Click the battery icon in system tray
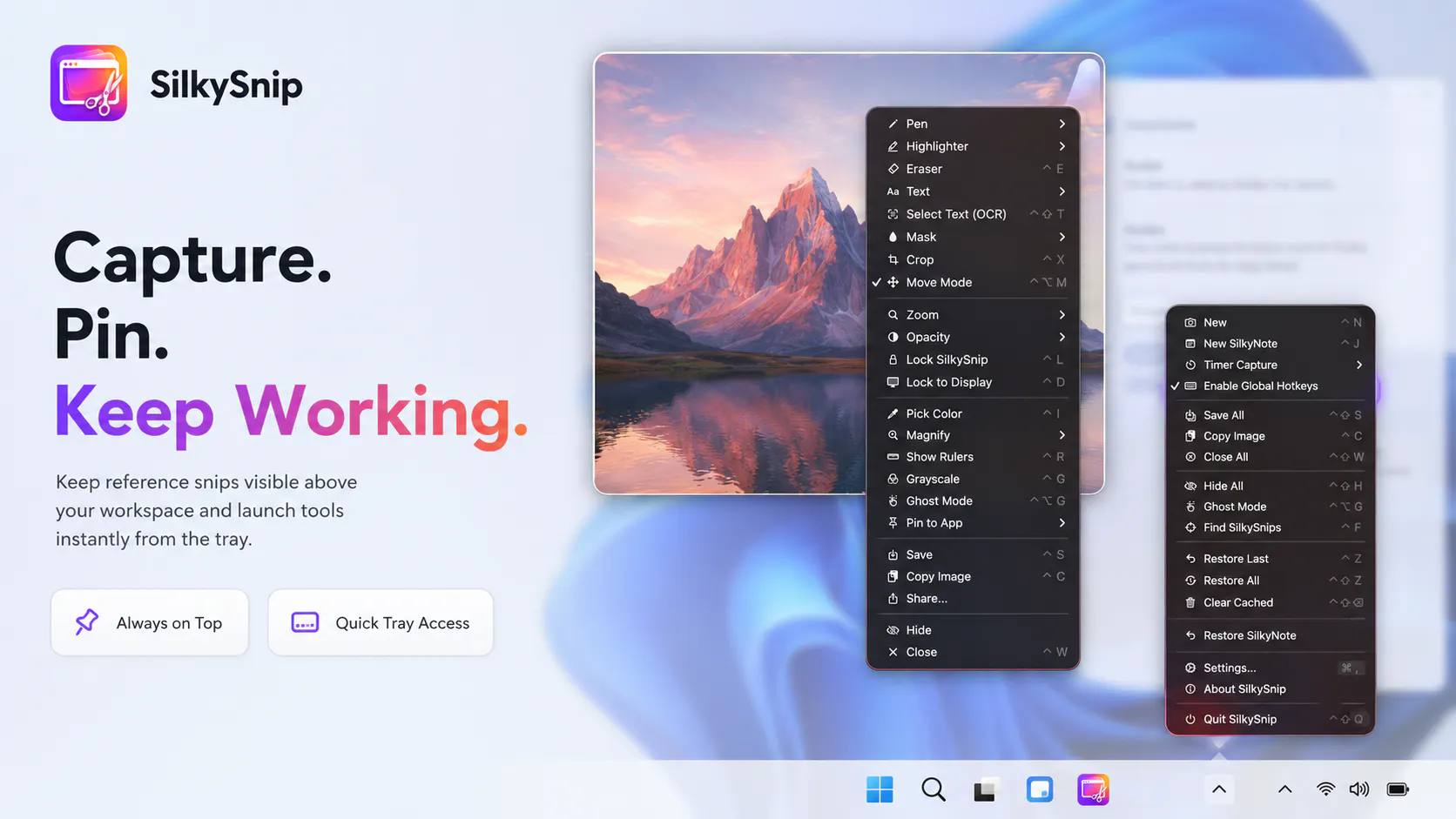Viewport: 1456px width, 819px height. pyautogui.click(x=1398, y=789)
